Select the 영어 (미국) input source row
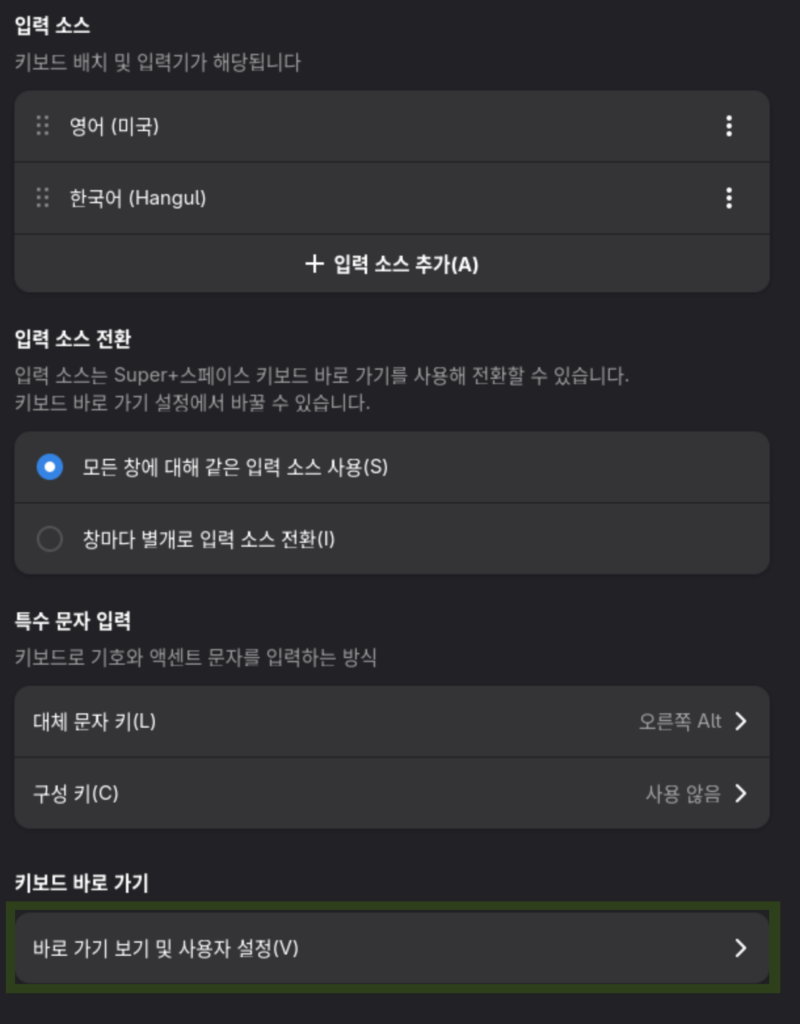 [114, 126]
